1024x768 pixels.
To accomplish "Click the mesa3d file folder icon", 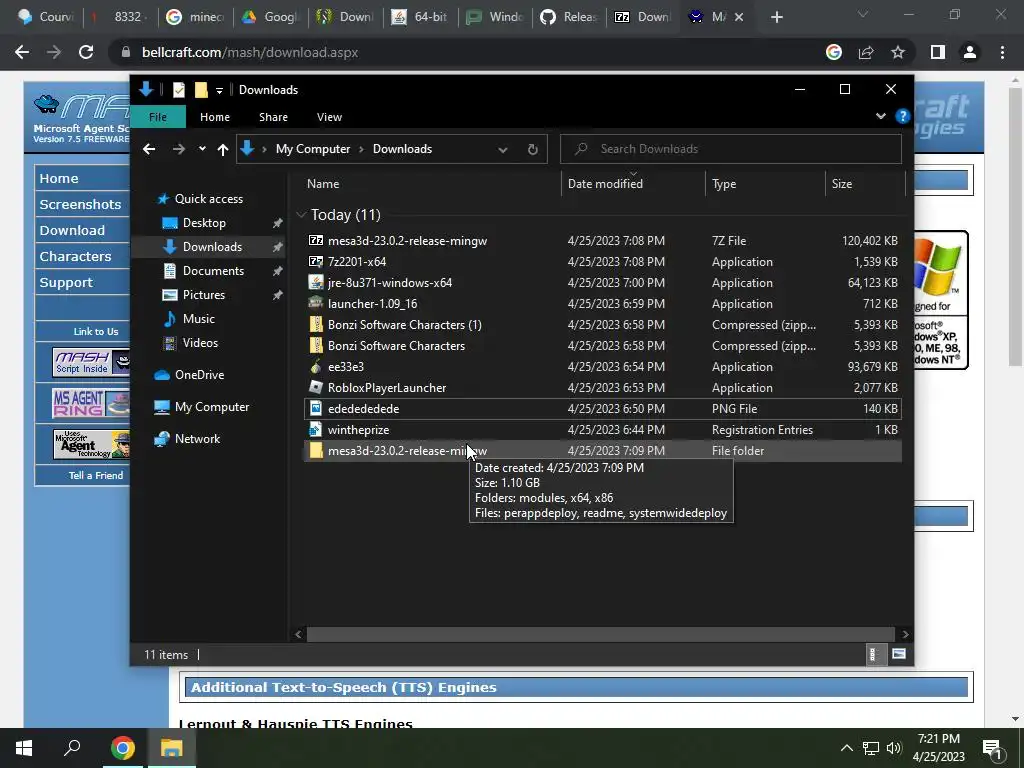I will tap(315, 450).
